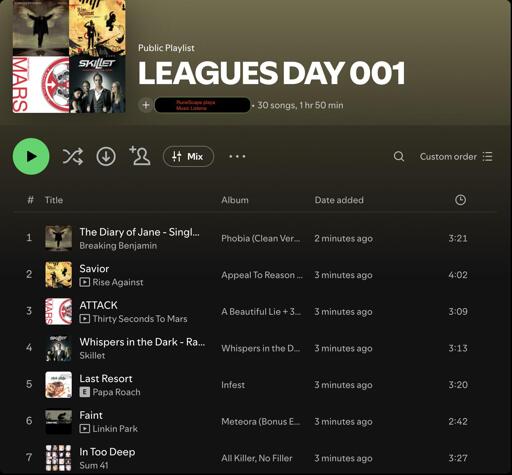The height and width of the screenshot is (475, 512).
Task: Click the Faint music video icon
Action: pos(85,429)
